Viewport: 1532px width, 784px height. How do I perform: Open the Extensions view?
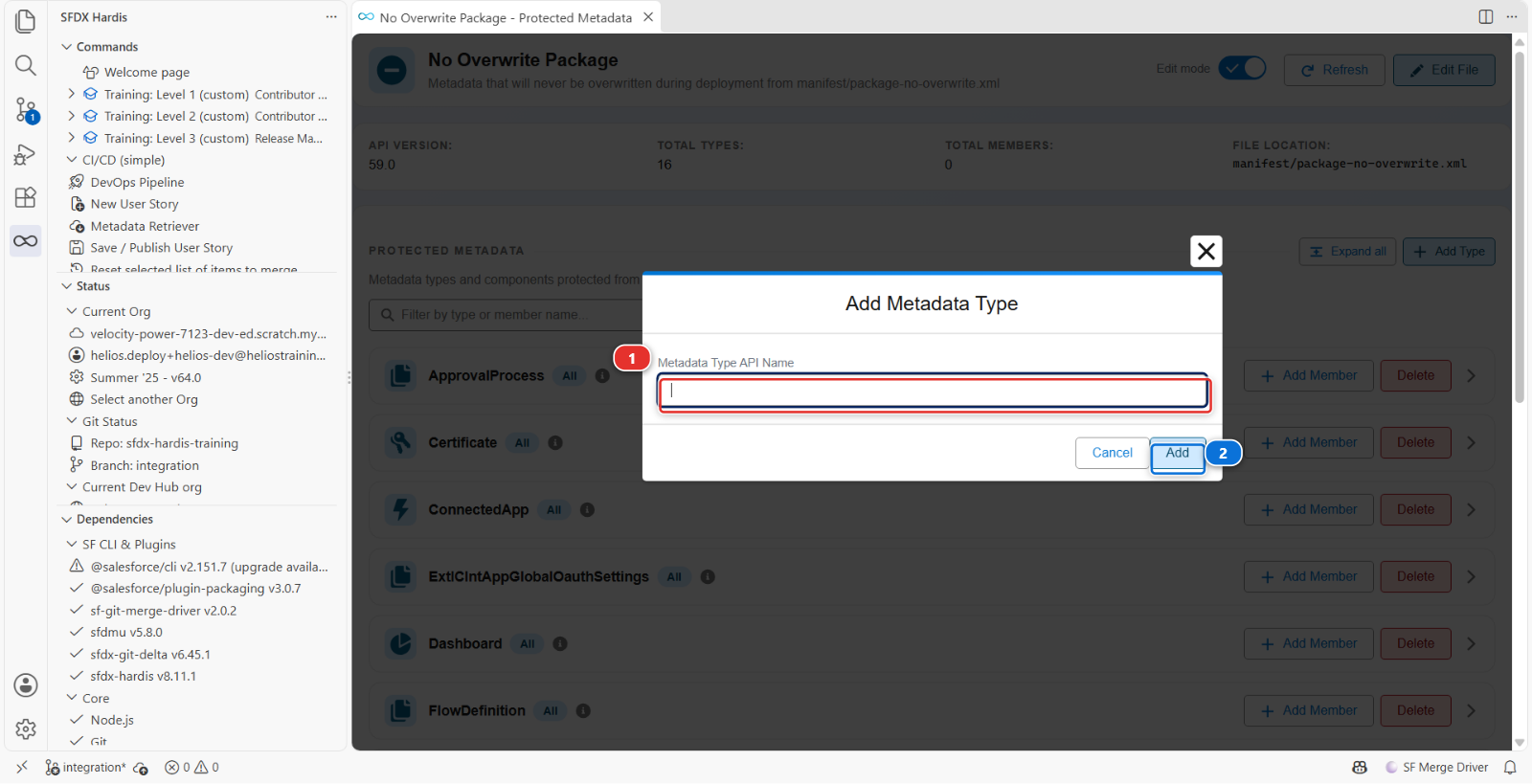tap(26, 197)
